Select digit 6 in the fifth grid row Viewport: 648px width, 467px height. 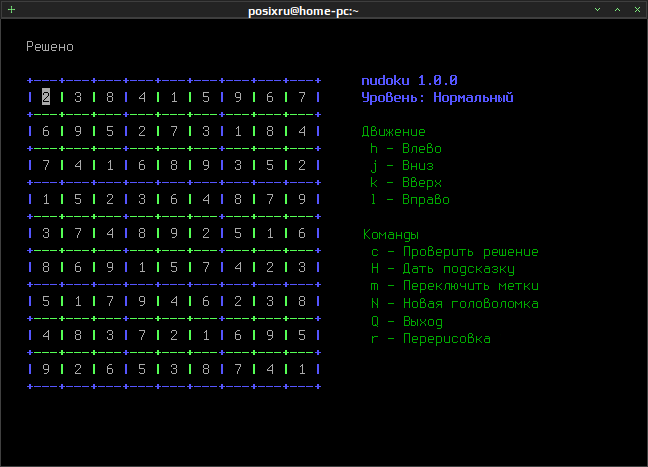(302, 234)
